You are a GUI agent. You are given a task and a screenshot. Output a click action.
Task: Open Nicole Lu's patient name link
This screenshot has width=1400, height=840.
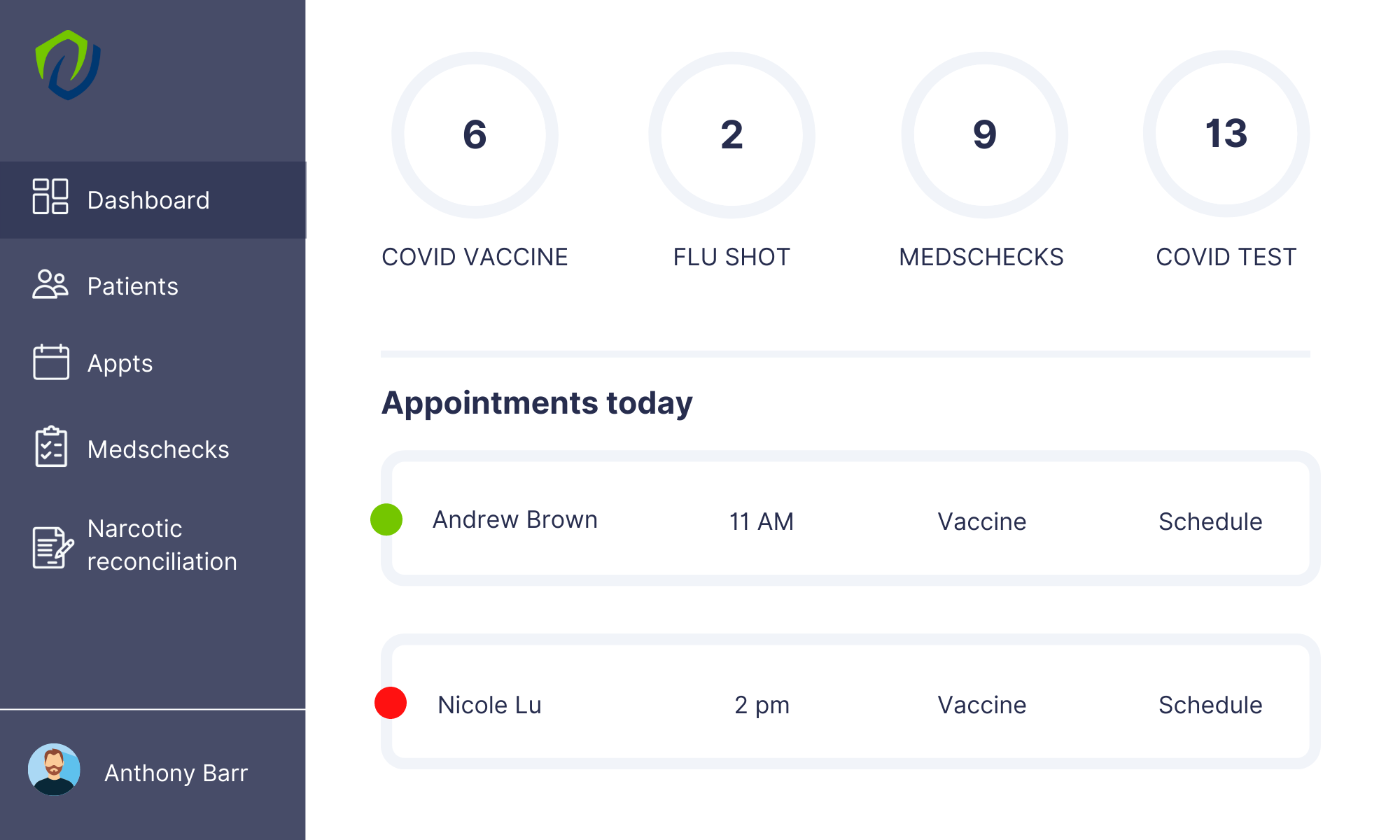pyautogui.click(x=489, y=705)
